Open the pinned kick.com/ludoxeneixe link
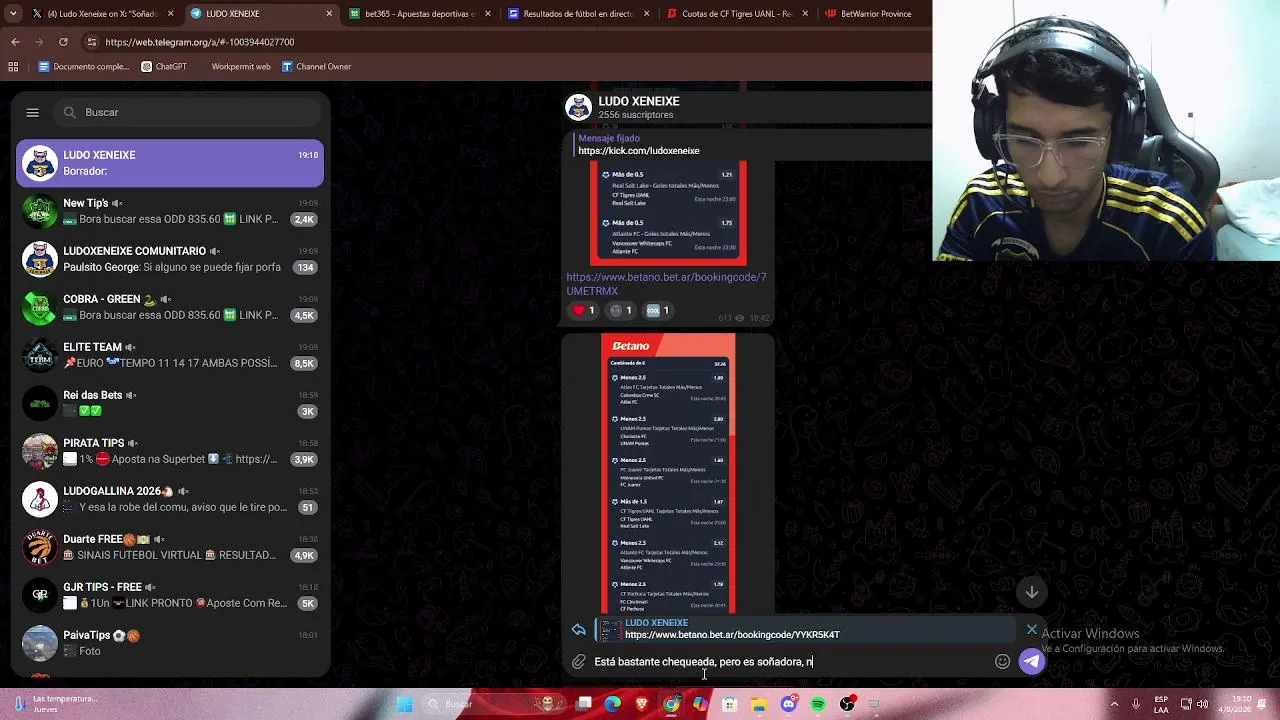The height and width of the screenshot is (720, 1280). click(x=638, y=151)
